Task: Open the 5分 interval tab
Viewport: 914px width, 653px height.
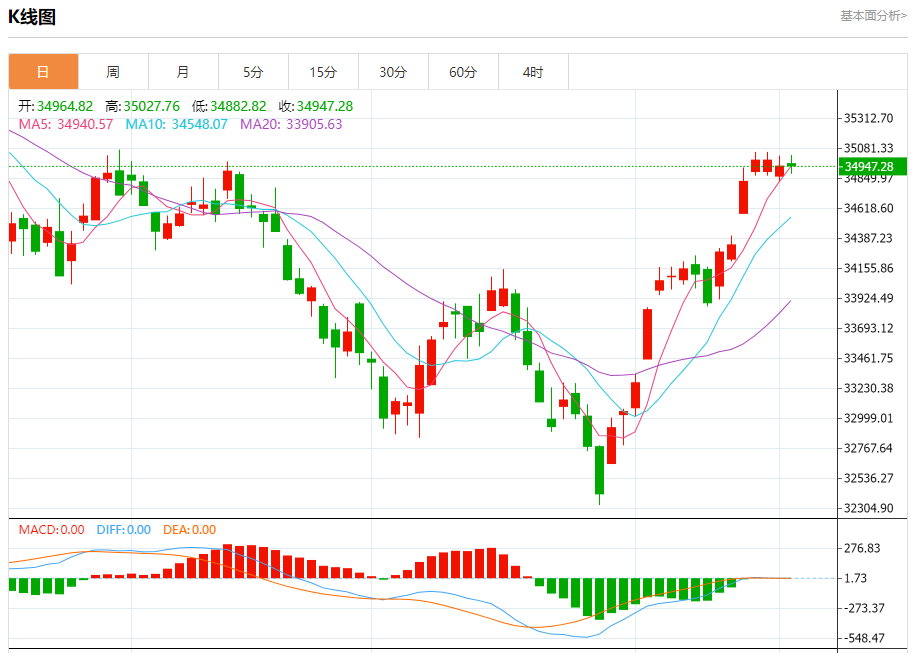Action: [253, 72]
